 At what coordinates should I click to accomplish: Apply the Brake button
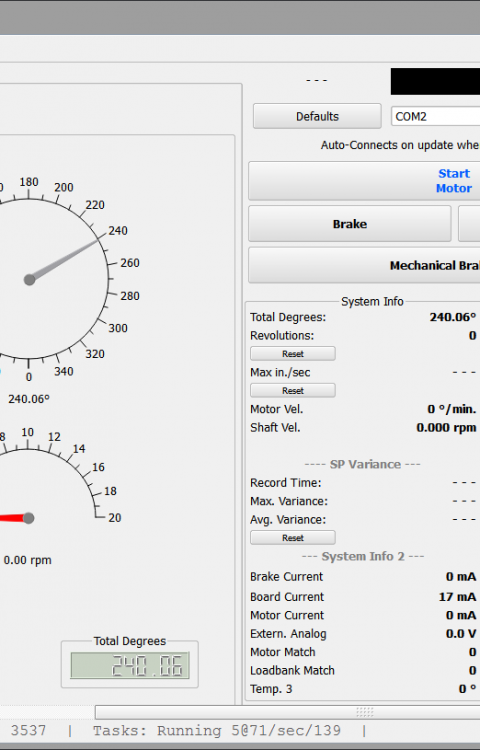pos(349,224)
